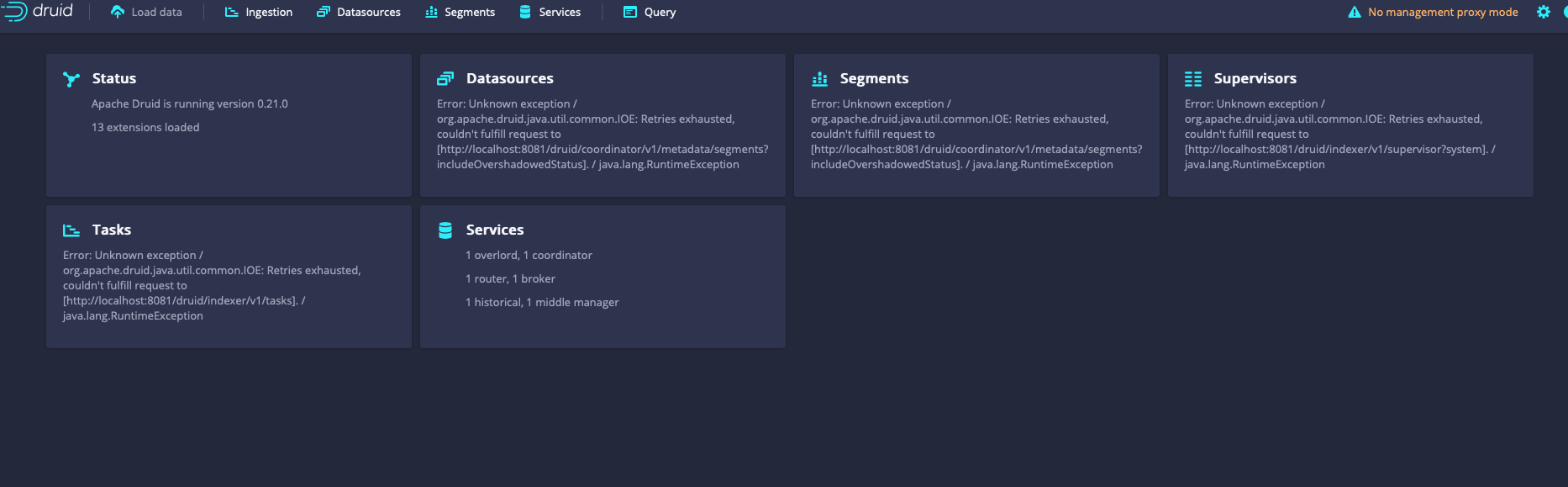Open the Datasources card heading
The width and height of the screenshot is (1568, 487).
[x=510, y=78]
